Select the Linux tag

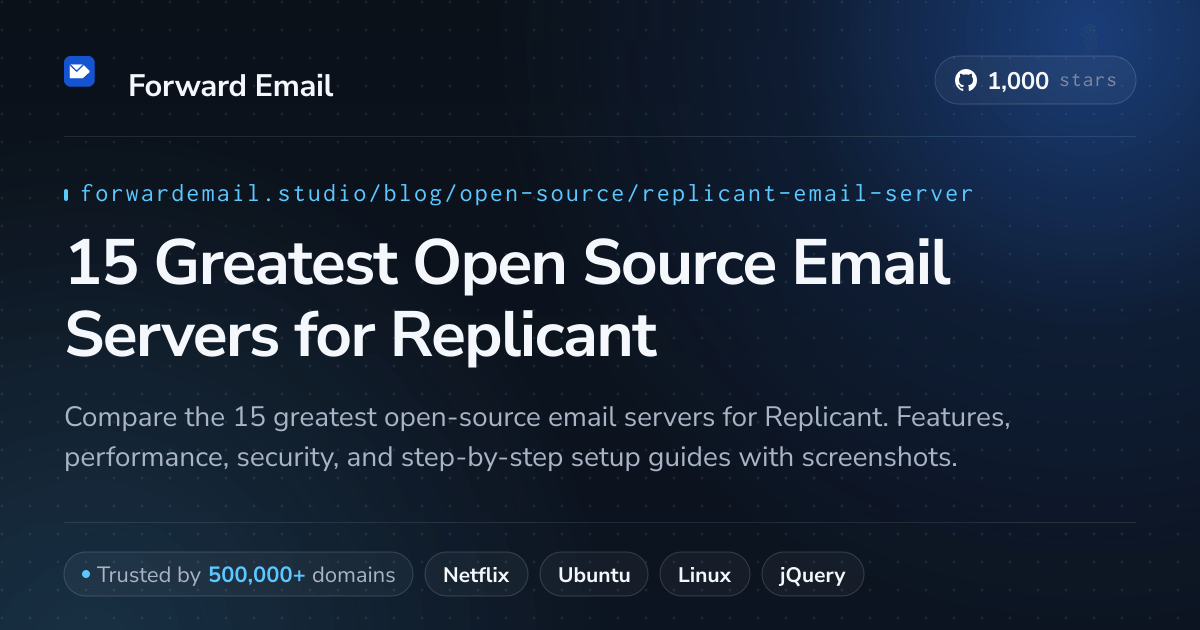point(704,575)
